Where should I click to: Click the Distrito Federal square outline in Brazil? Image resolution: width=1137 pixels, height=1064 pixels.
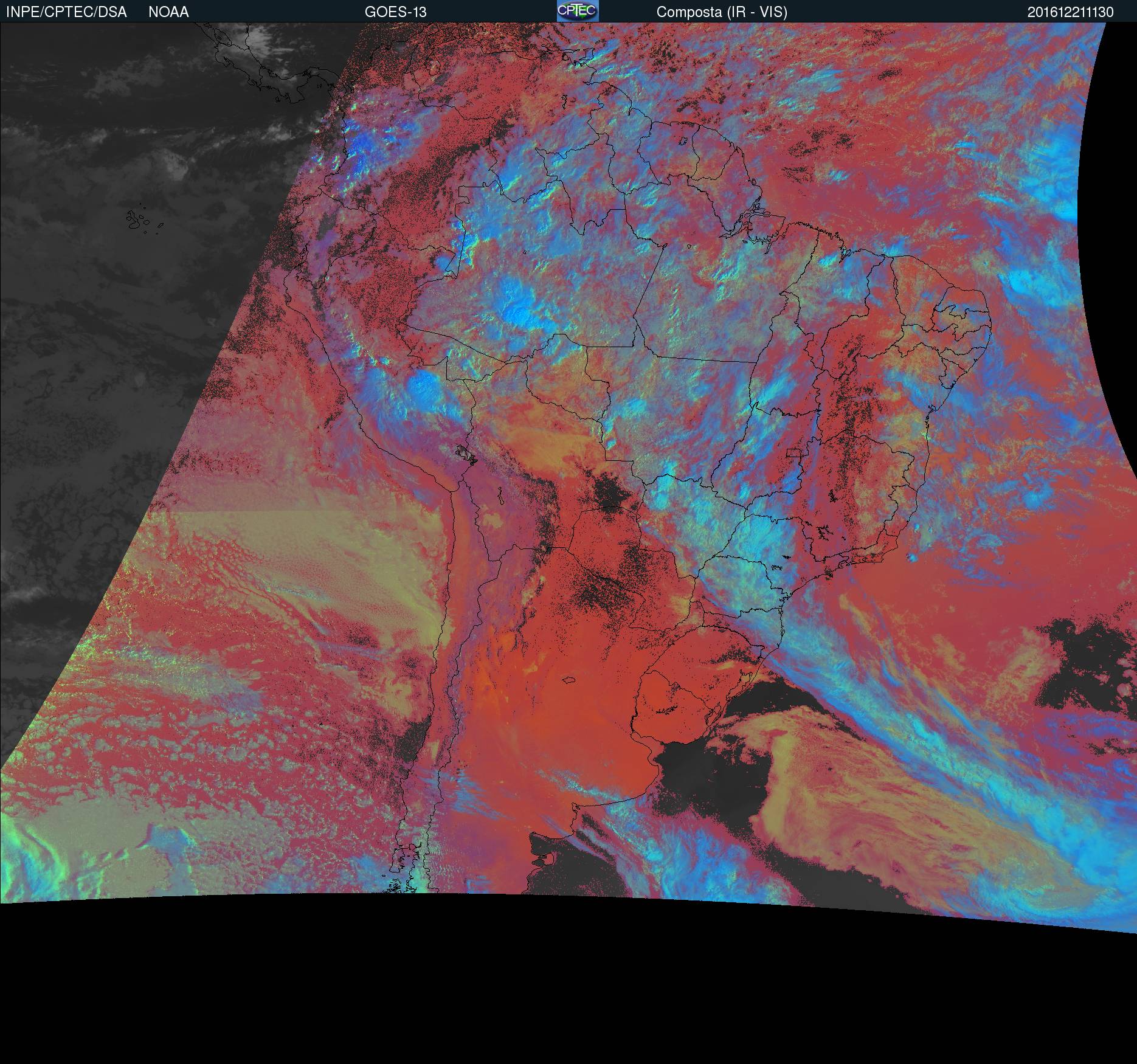[793, 453]
